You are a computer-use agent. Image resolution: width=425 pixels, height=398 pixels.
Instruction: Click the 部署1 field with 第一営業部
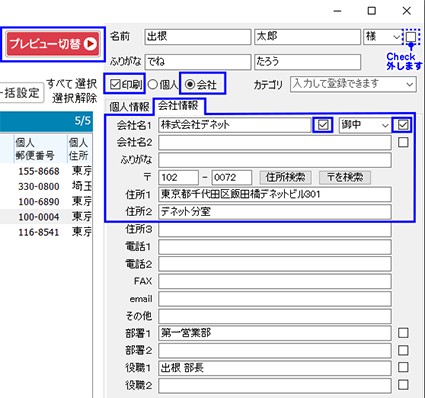coord(275,333)
